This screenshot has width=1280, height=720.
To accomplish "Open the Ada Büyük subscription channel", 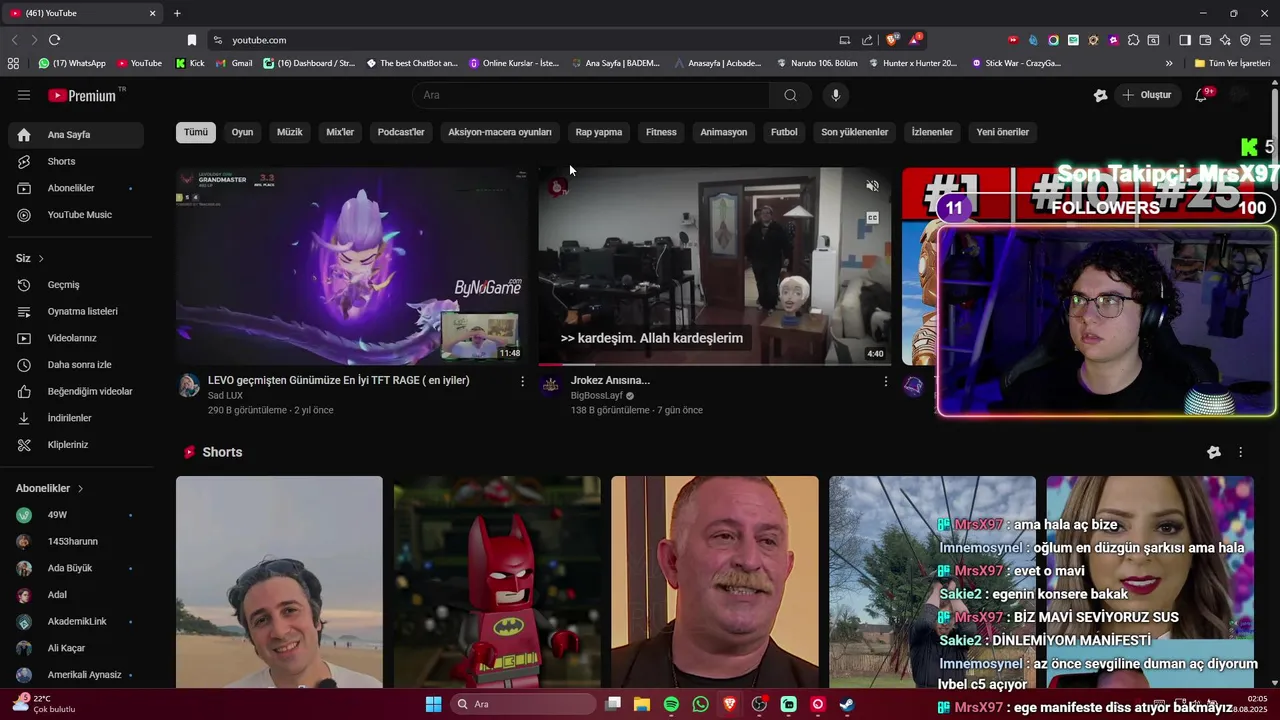I will point(76,568).
